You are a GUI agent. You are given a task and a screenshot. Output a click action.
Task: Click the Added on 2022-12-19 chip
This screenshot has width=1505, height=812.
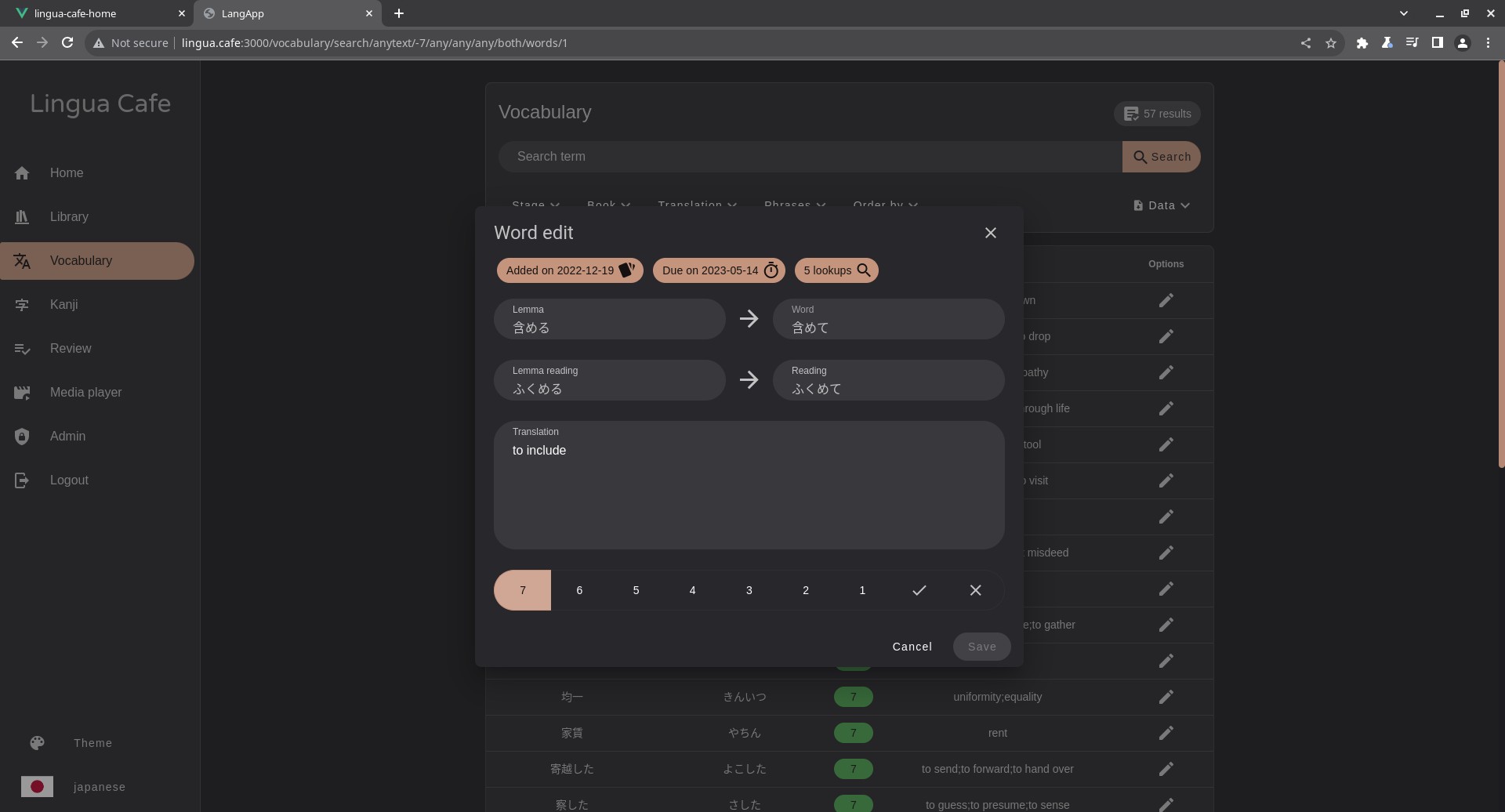pos(569,270)
